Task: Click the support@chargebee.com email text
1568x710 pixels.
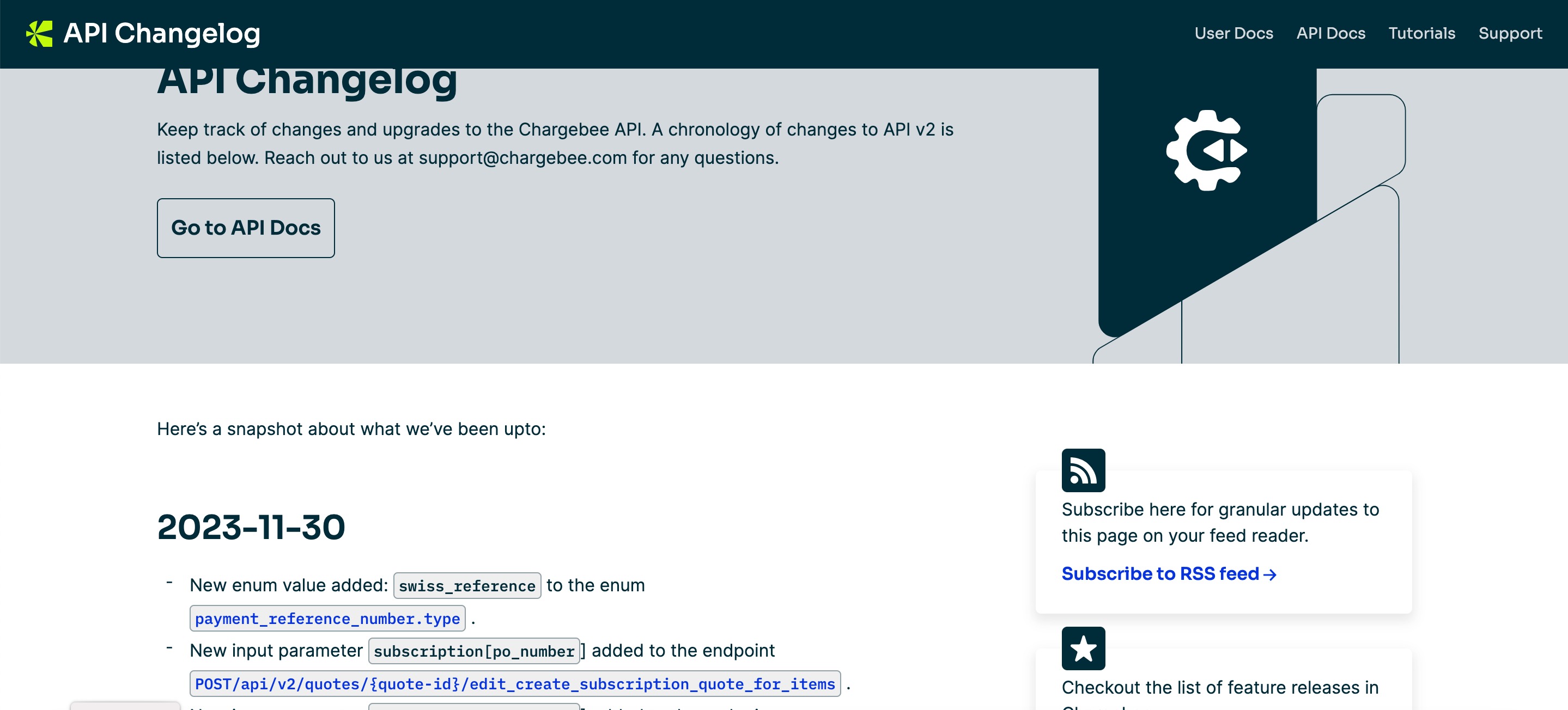Action: 522,157
